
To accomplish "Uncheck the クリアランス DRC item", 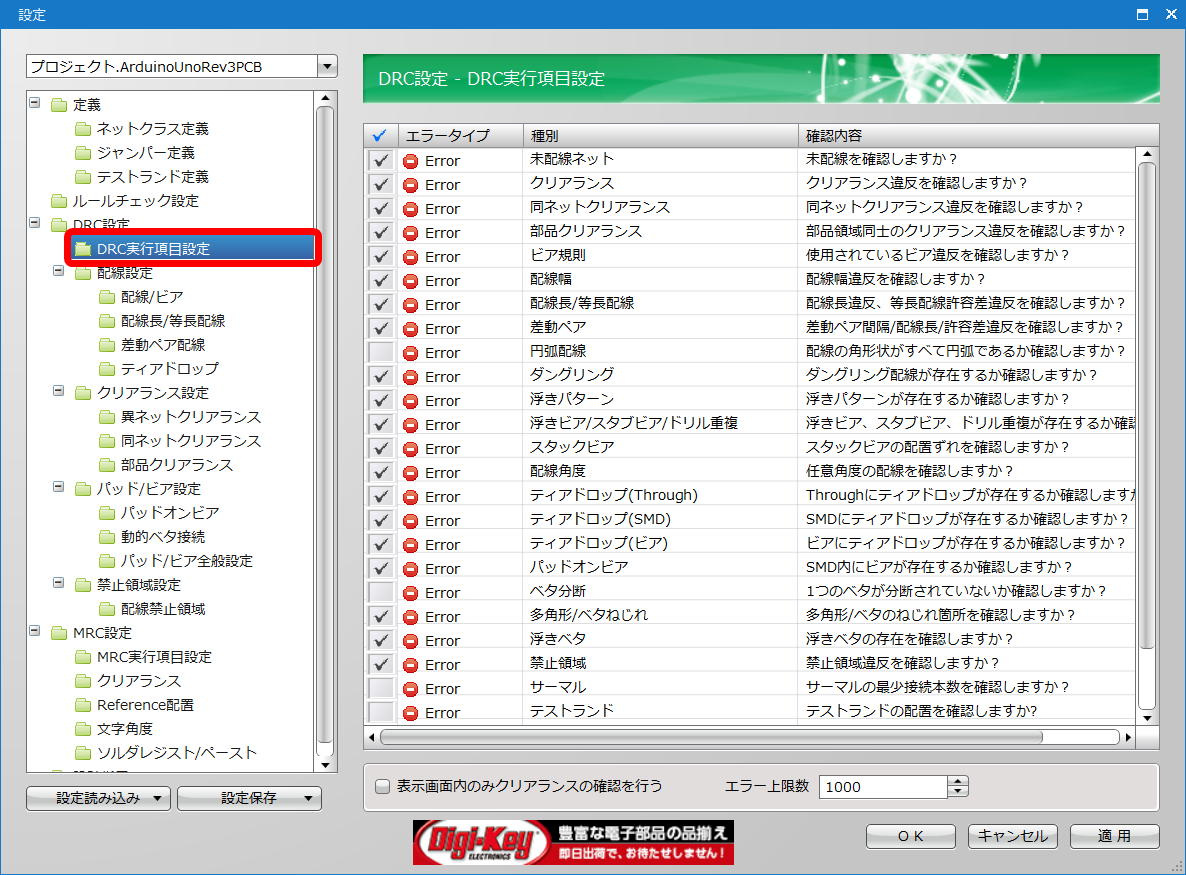I will pos(380,184).
